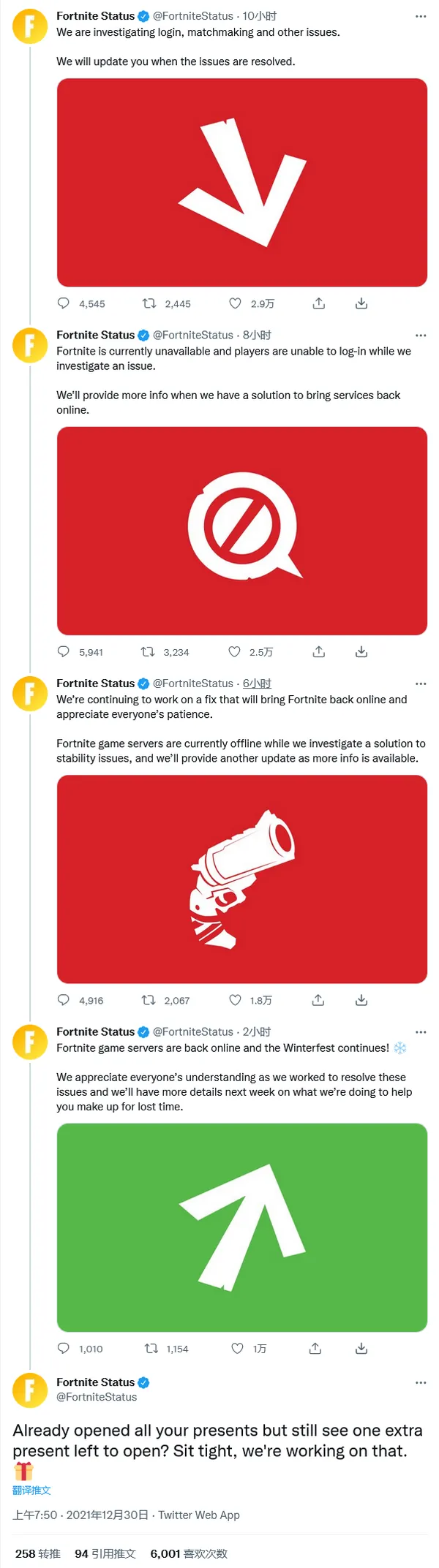Screen dimensions: 439x1568
Task: Click the retweet icon showing 3,234
Action: click(x=149, y=651)
